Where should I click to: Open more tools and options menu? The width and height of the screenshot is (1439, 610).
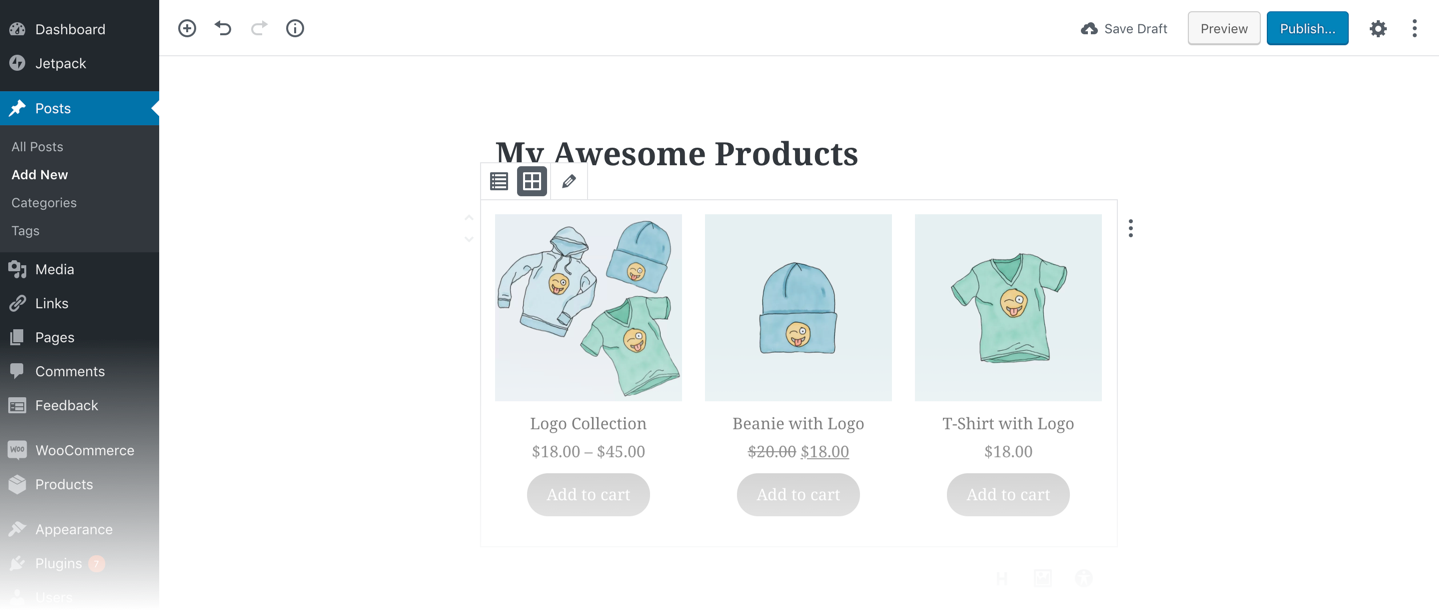coord(1414,29)
